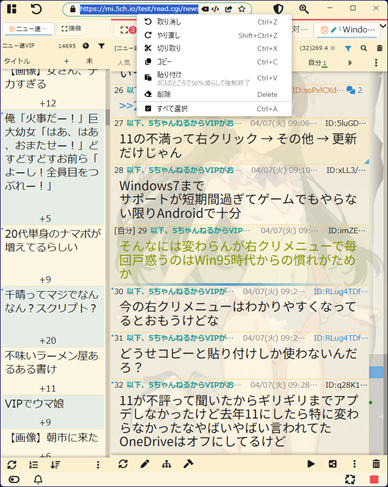This screenshot has height=487, width=388.
Task: Click the padlock icon in the address bar
Action: coord(73,9)
